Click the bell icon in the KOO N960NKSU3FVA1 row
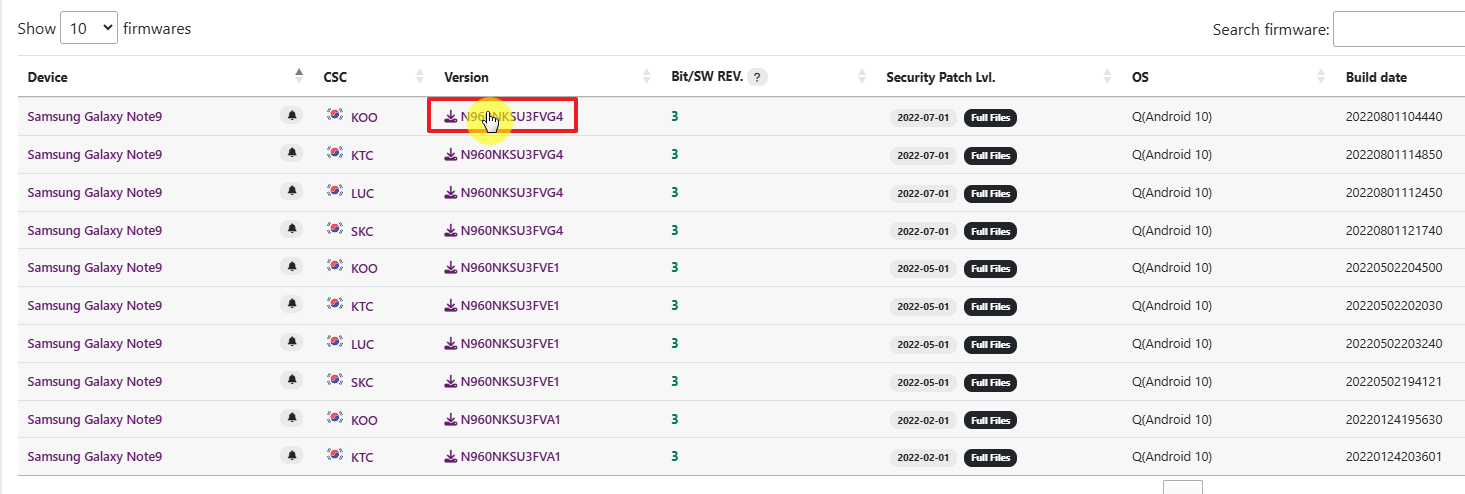The image size is (1465, 494). pyautogui.click(x=292, y=419)
